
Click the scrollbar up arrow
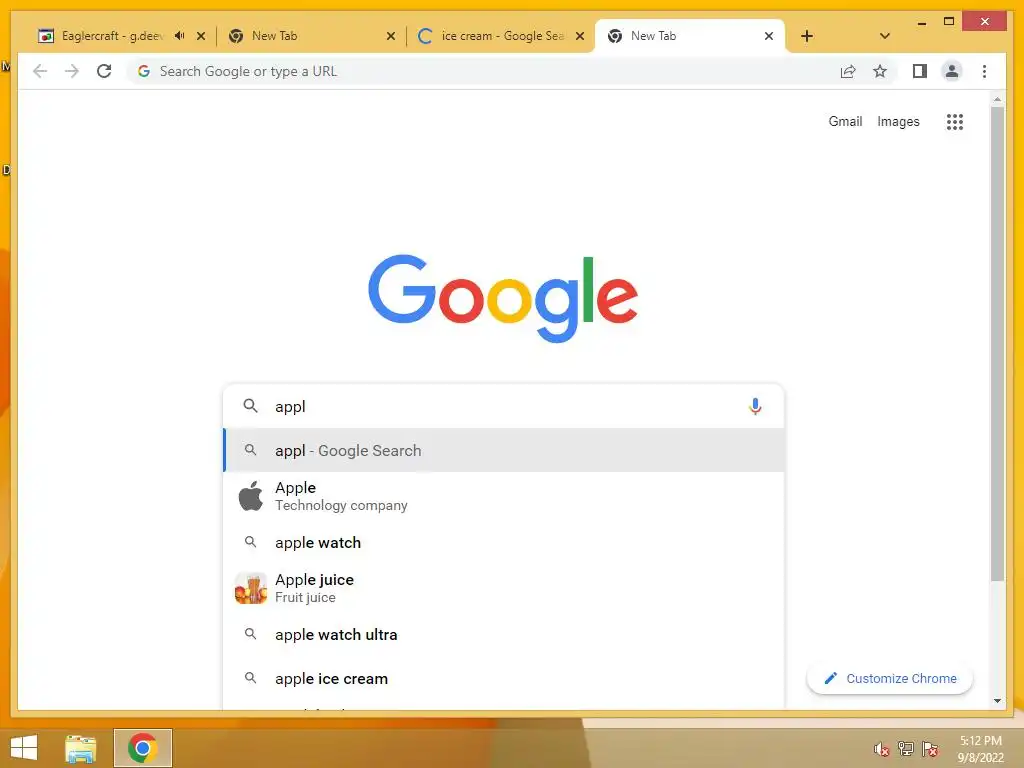point(997,99)
